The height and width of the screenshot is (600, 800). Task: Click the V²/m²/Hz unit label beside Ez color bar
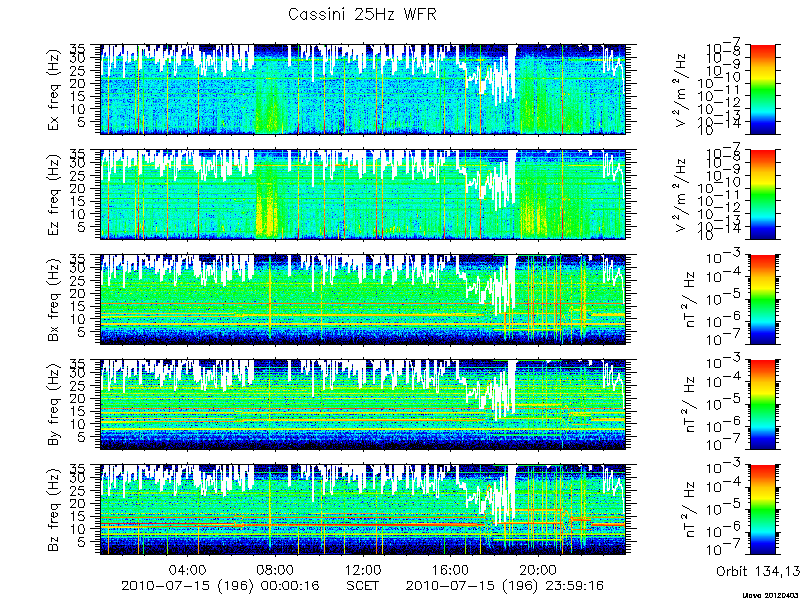pyautogui.click(x=682, y=195)
